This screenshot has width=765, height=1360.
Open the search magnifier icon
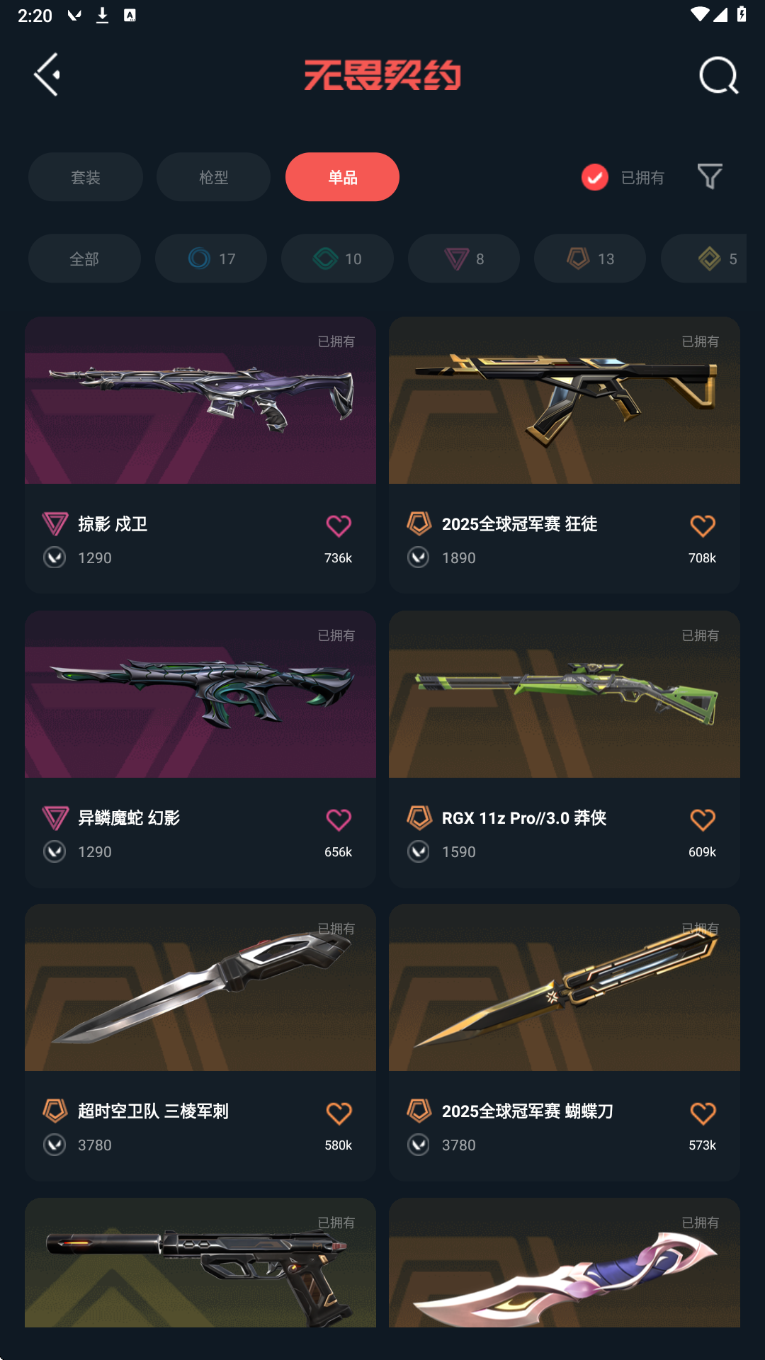(x=718, y=75)
